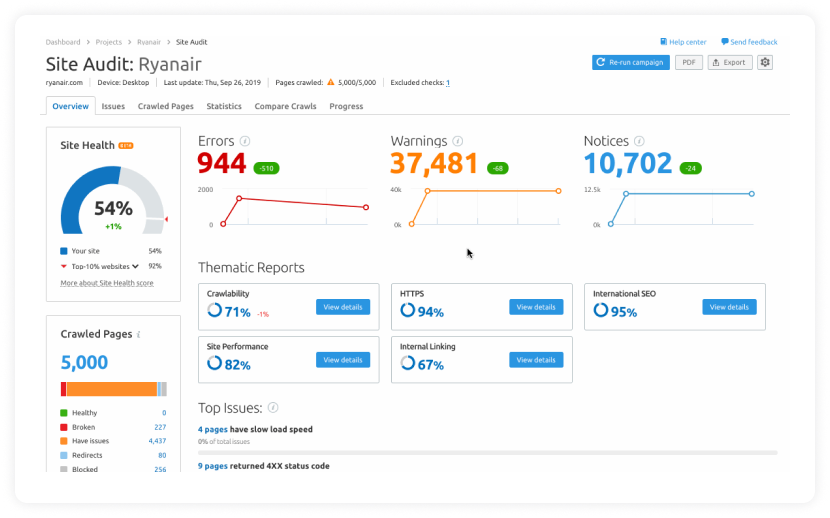The height and width of the screenshot is (518, 830).
Task: Click the excluded checks count link
Action: pos(448,83)
